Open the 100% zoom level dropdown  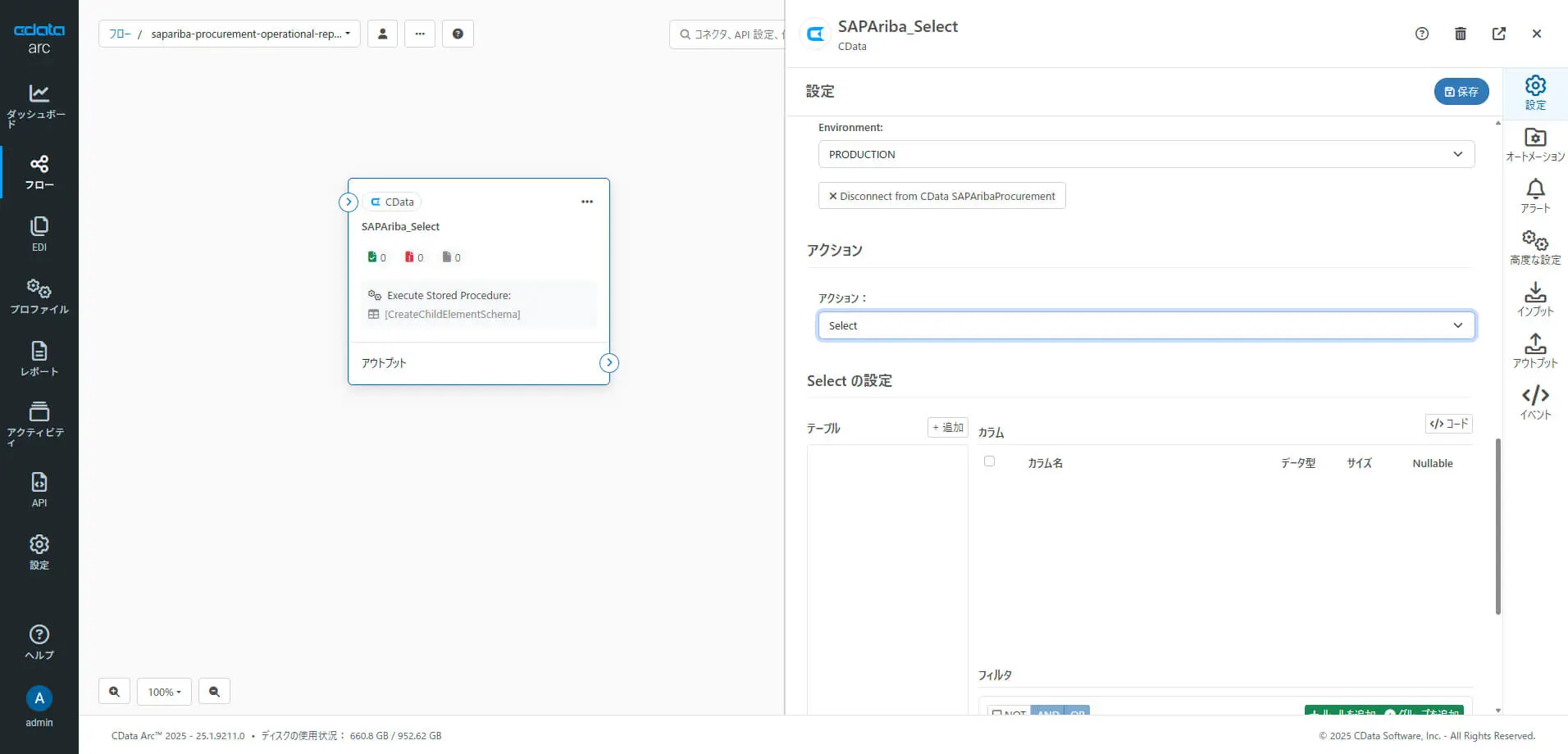click(x=164, y=691)
